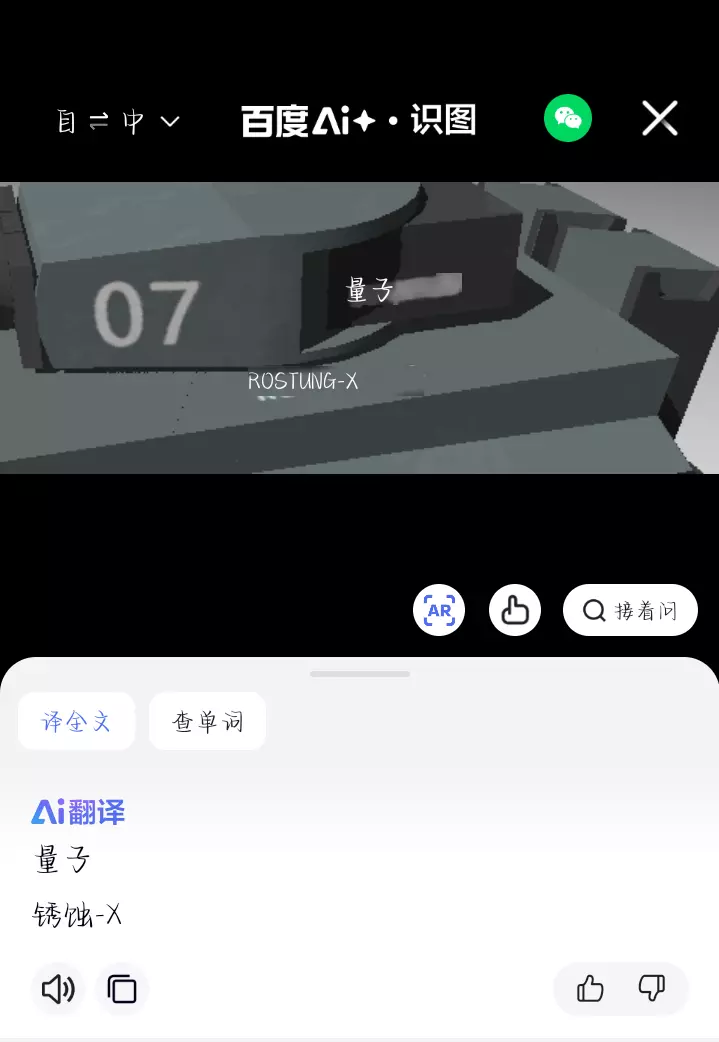Expand the language chevron next to 中

171,122
